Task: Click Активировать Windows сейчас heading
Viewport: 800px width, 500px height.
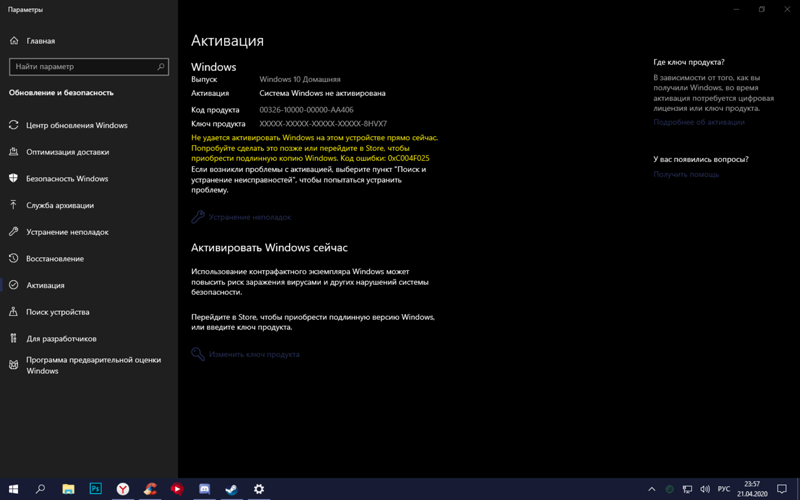Action: tap(269, 247)
